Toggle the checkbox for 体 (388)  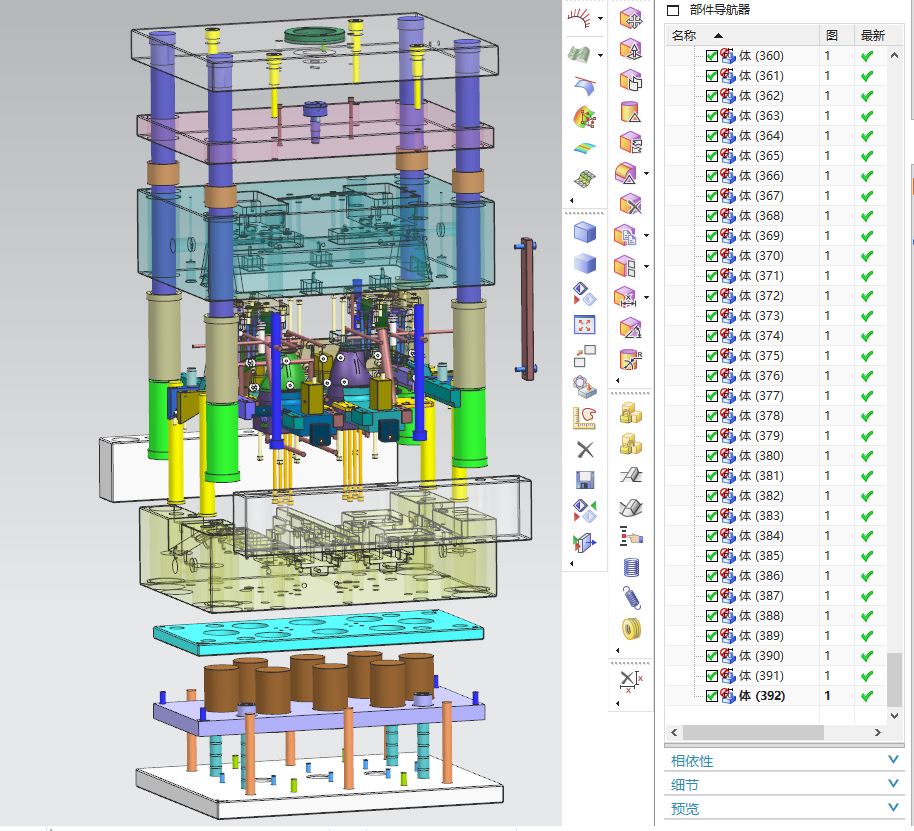pos(712,616)
